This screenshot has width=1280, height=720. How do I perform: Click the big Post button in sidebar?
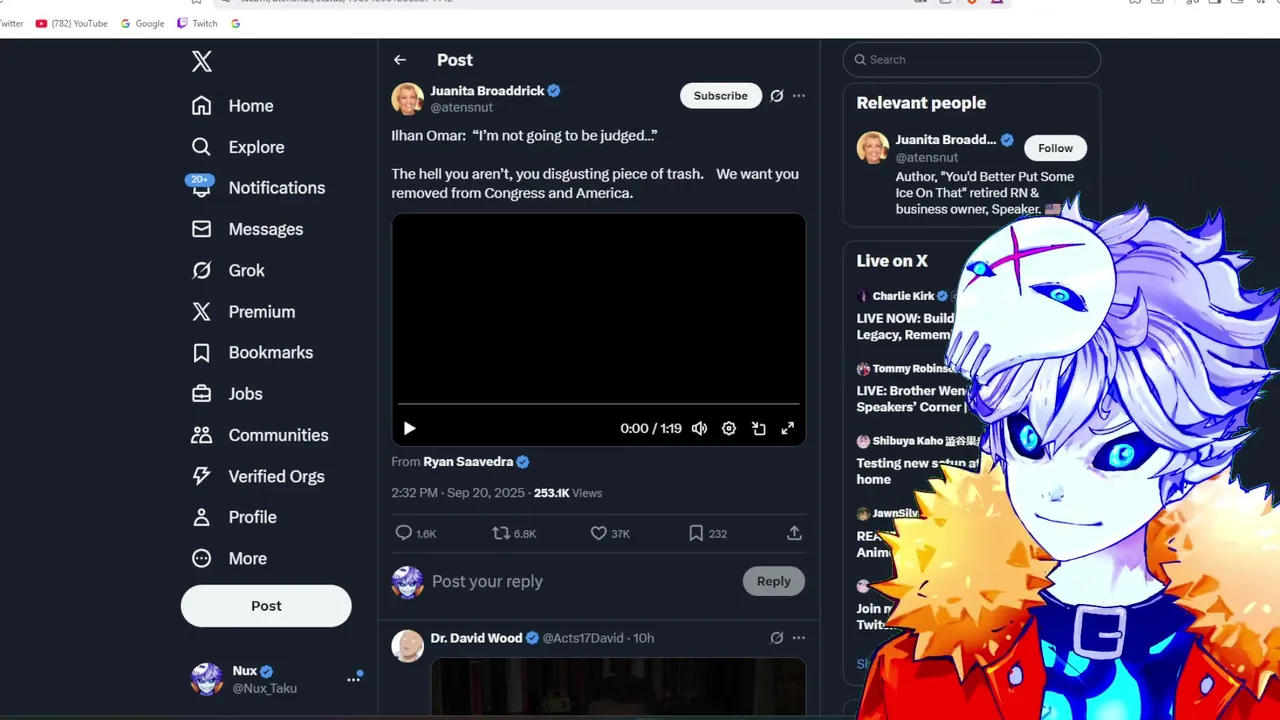click(x=266, y=606)
